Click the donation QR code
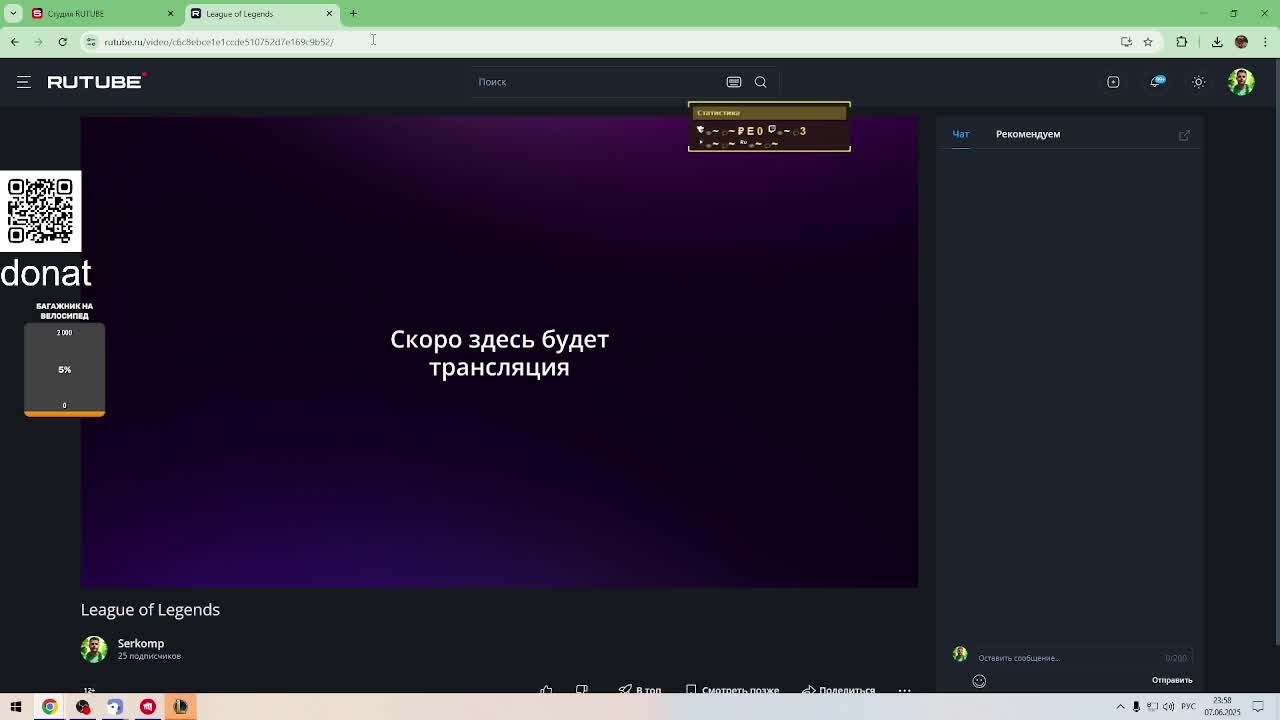This screenshot has height=720, width=1280. (x=40, y=211)
